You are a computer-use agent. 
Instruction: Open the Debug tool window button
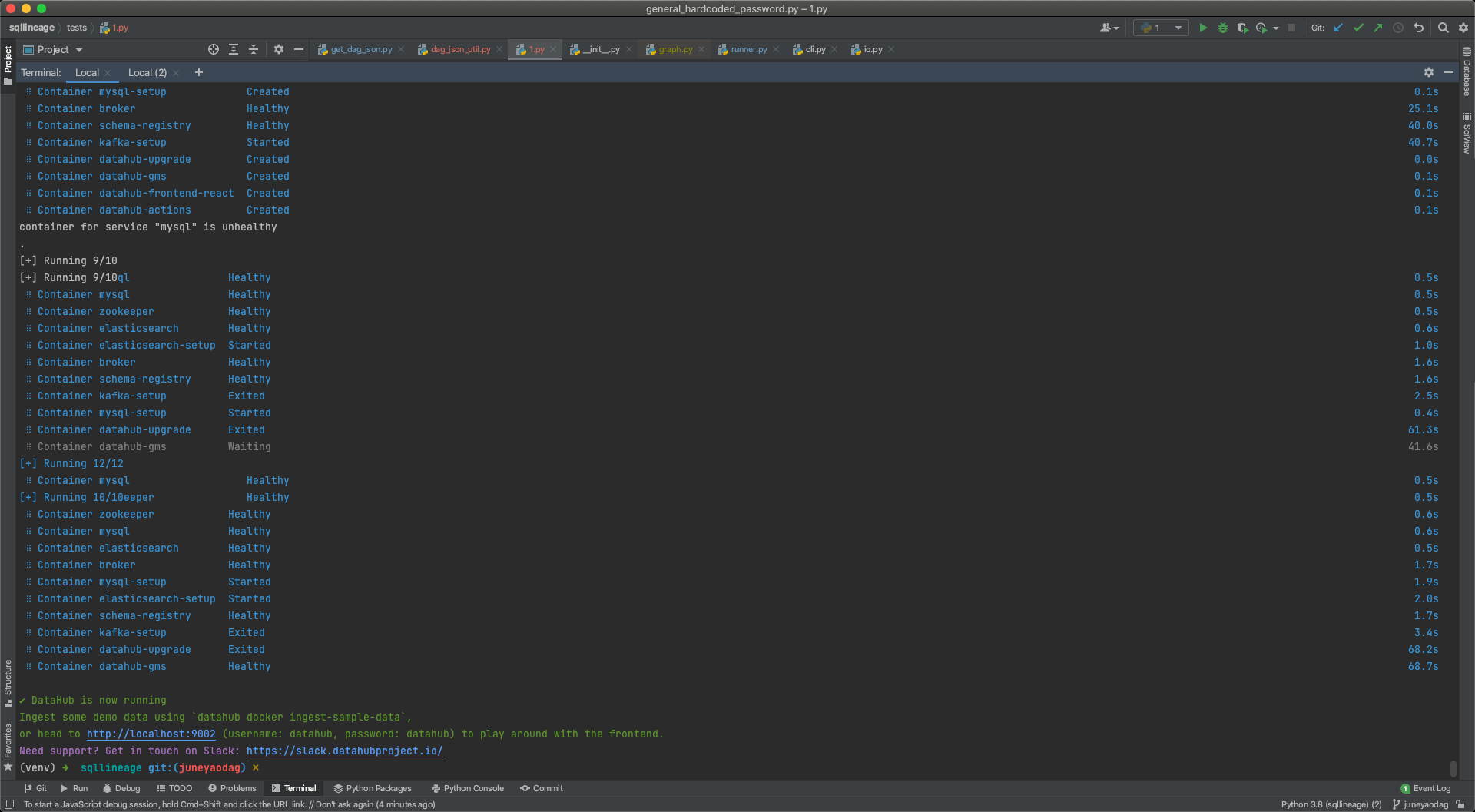(121, 788)
